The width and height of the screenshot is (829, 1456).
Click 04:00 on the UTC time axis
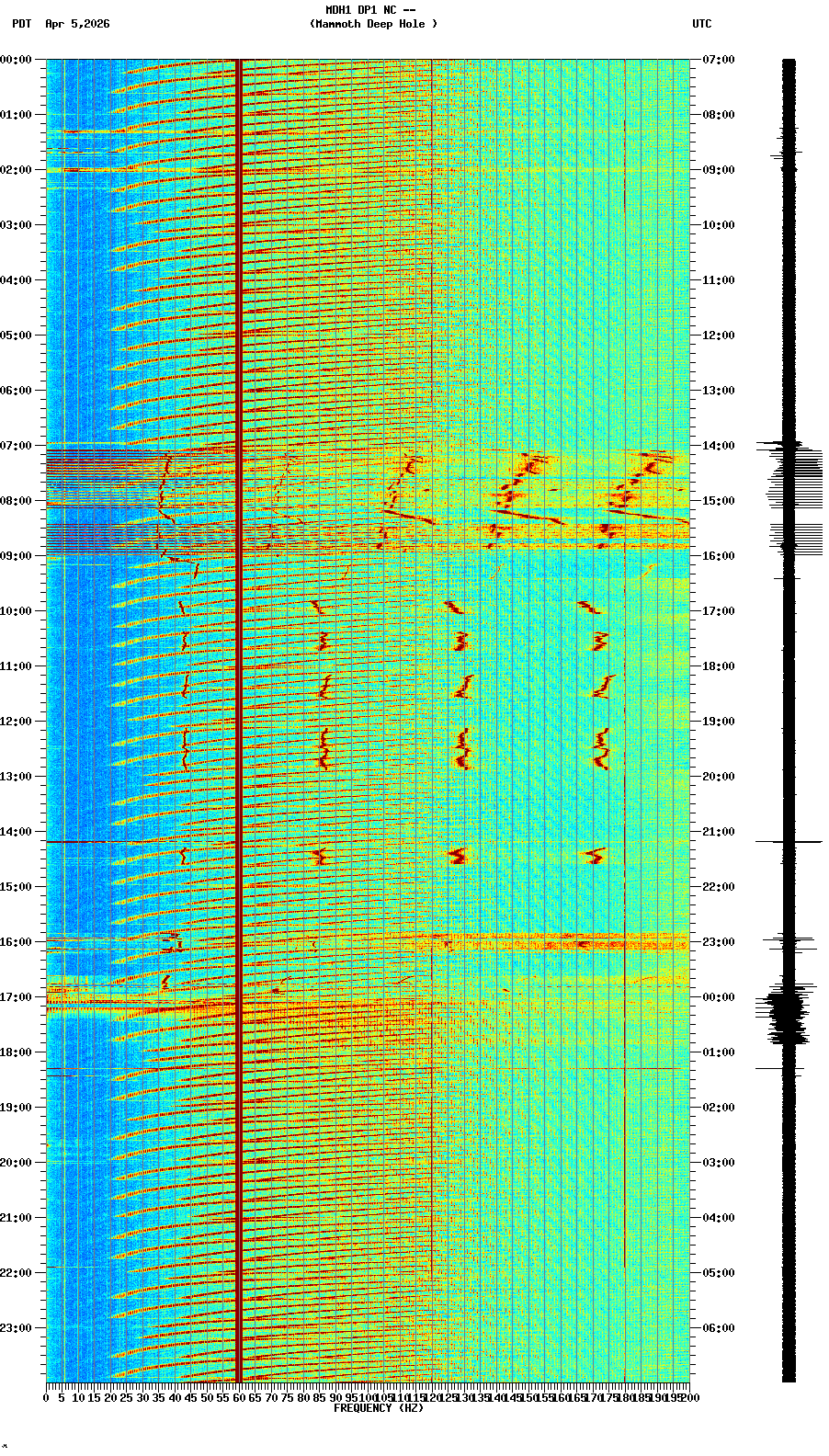(719, 1218)
